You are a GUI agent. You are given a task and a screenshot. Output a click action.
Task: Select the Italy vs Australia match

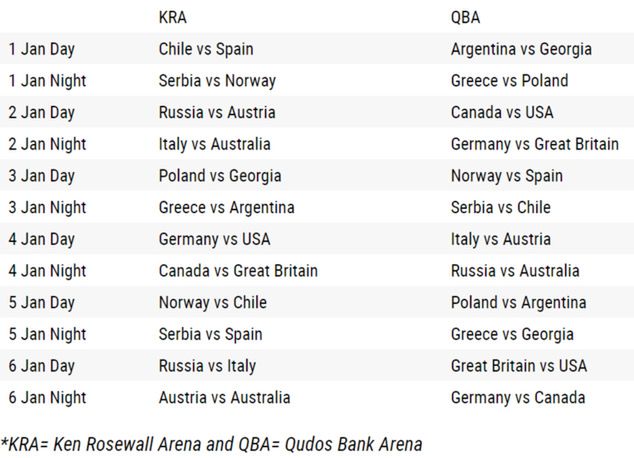[214, 144]
